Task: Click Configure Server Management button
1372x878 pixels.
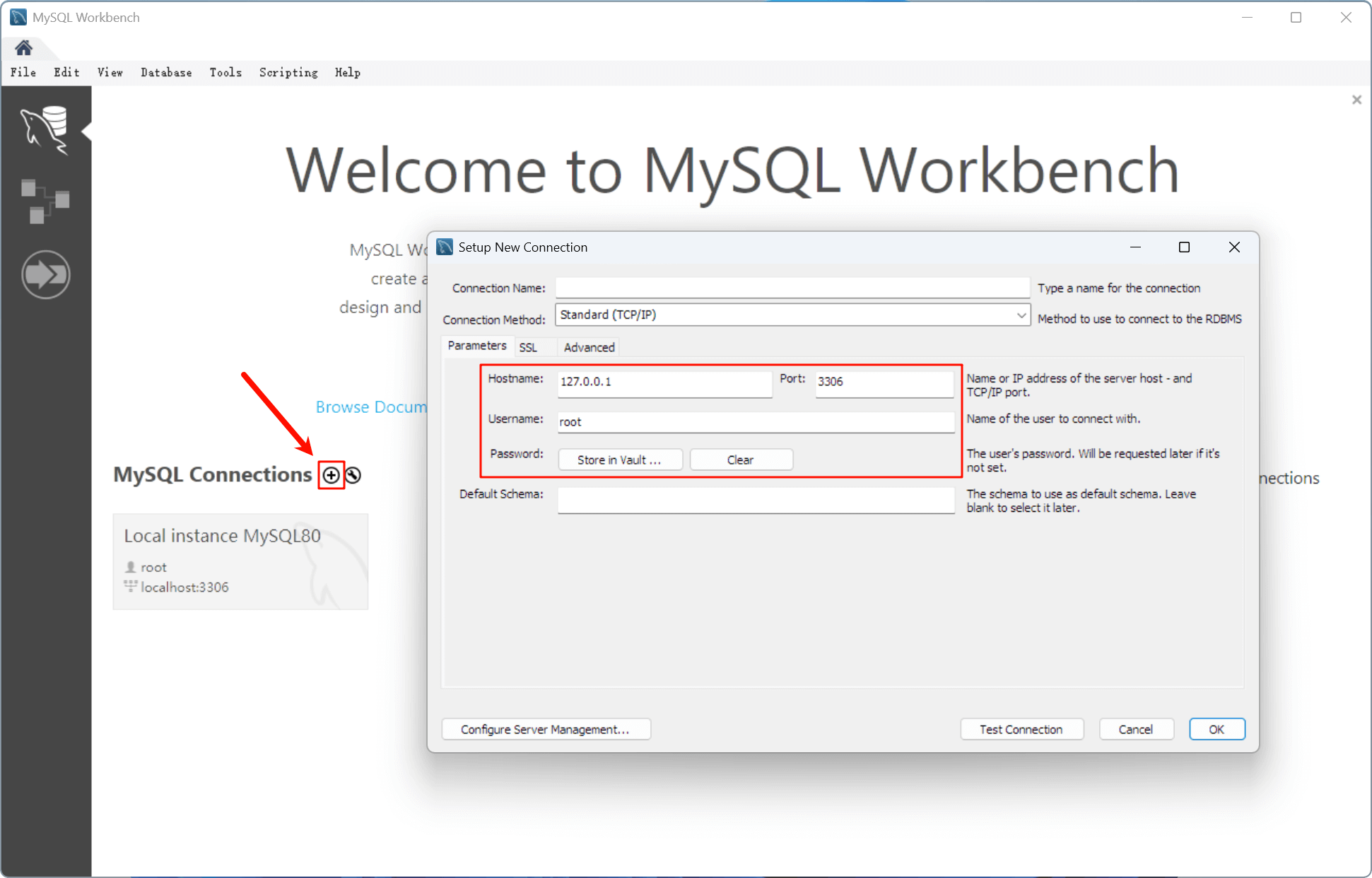Action: pos(546,730)
